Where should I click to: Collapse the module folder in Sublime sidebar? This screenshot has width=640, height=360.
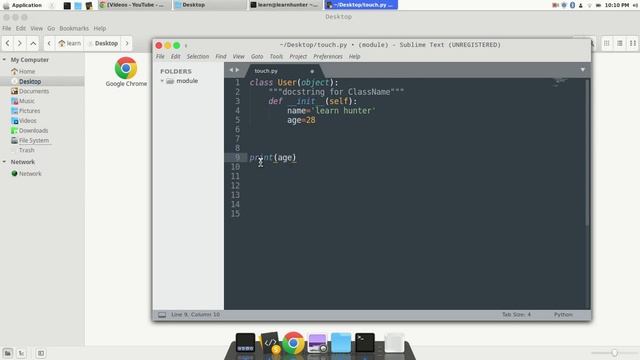(x=162, y=81)
